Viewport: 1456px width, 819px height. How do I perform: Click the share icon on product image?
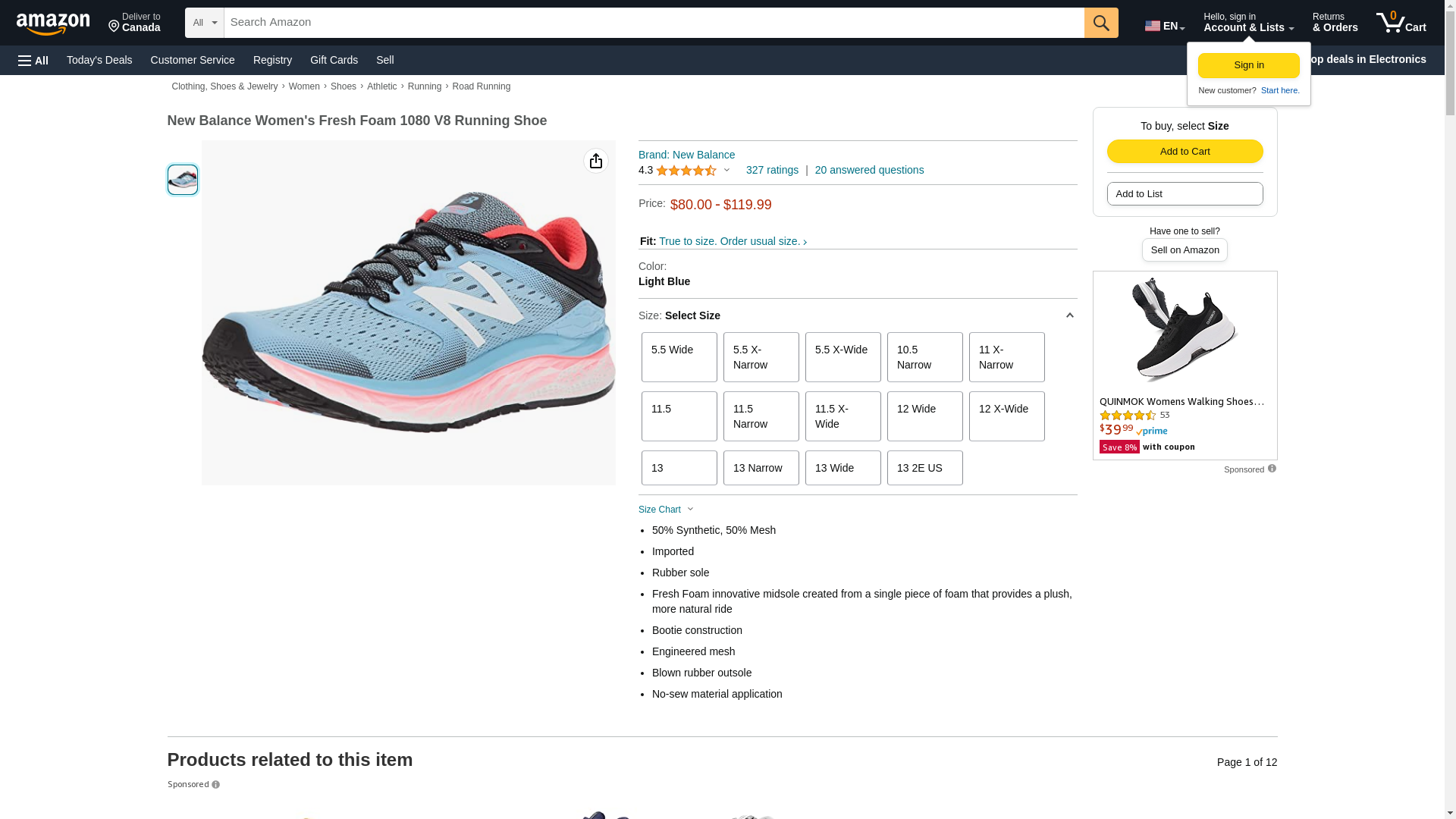pos(596,161)
